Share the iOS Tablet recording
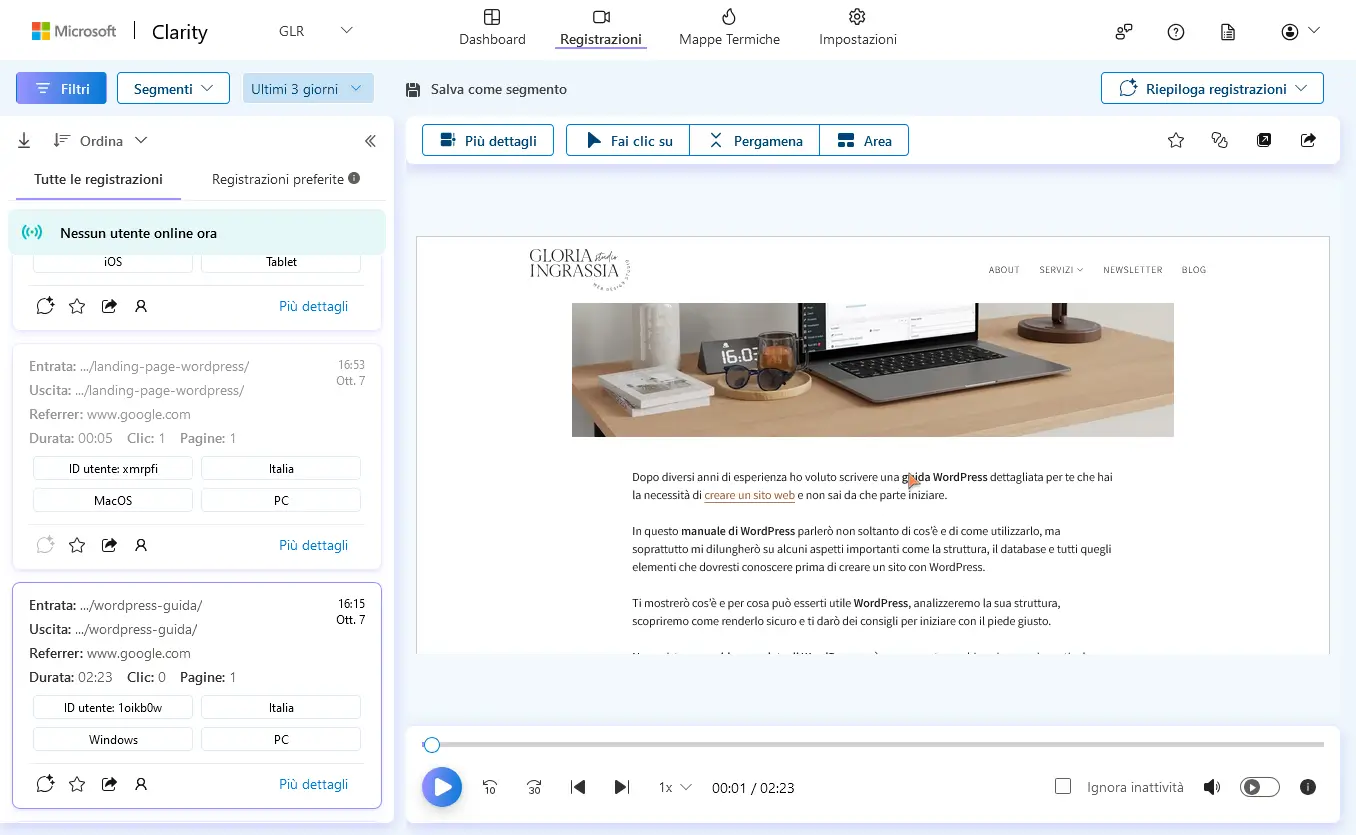 (110, 306)
